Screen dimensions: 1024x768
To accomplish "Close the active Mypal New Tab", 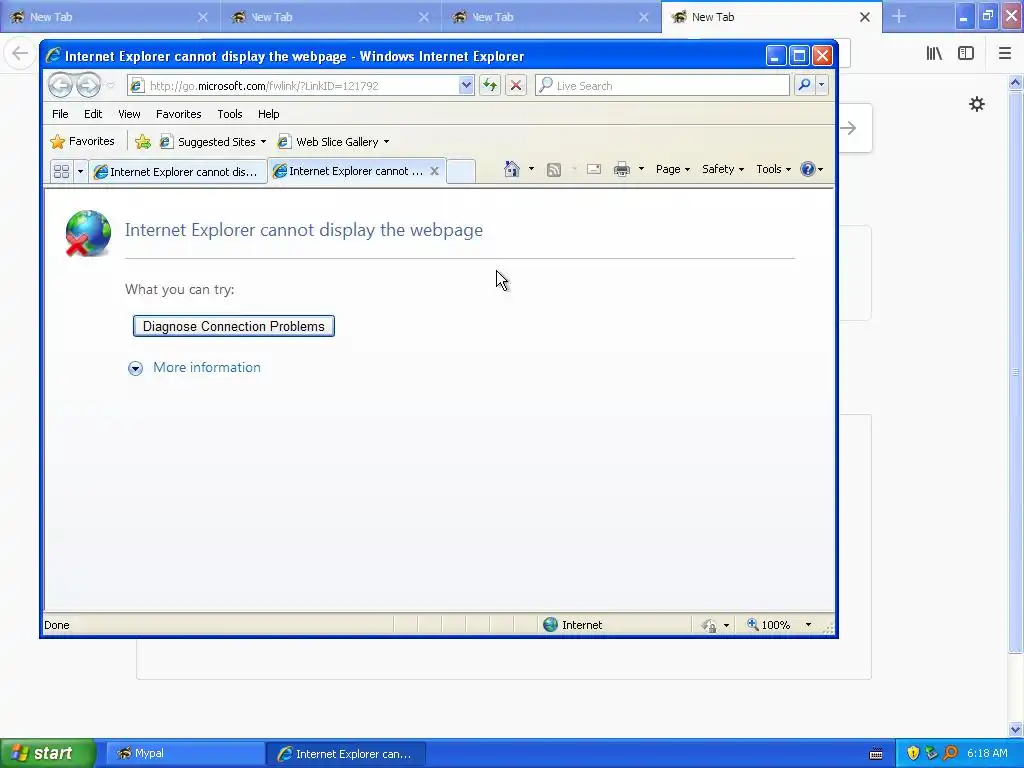I will 865,17.
